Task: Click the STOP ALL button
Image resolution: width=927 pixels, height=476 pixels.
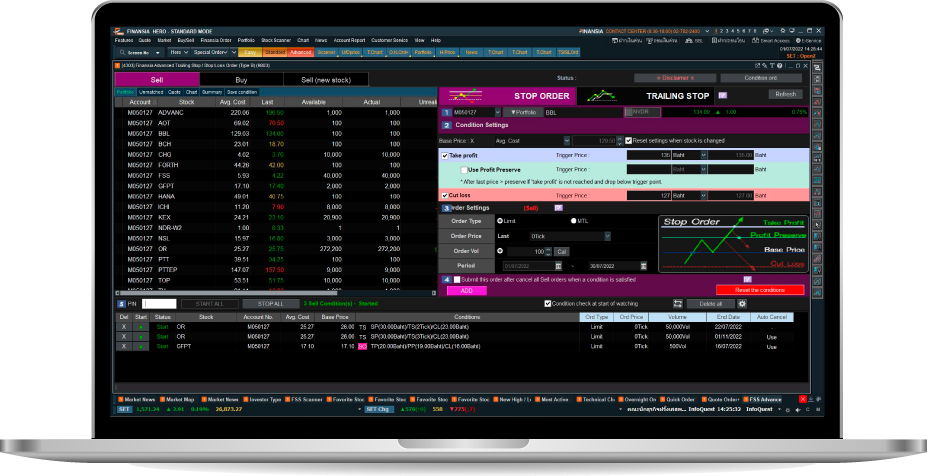Action: pos(270,304)
